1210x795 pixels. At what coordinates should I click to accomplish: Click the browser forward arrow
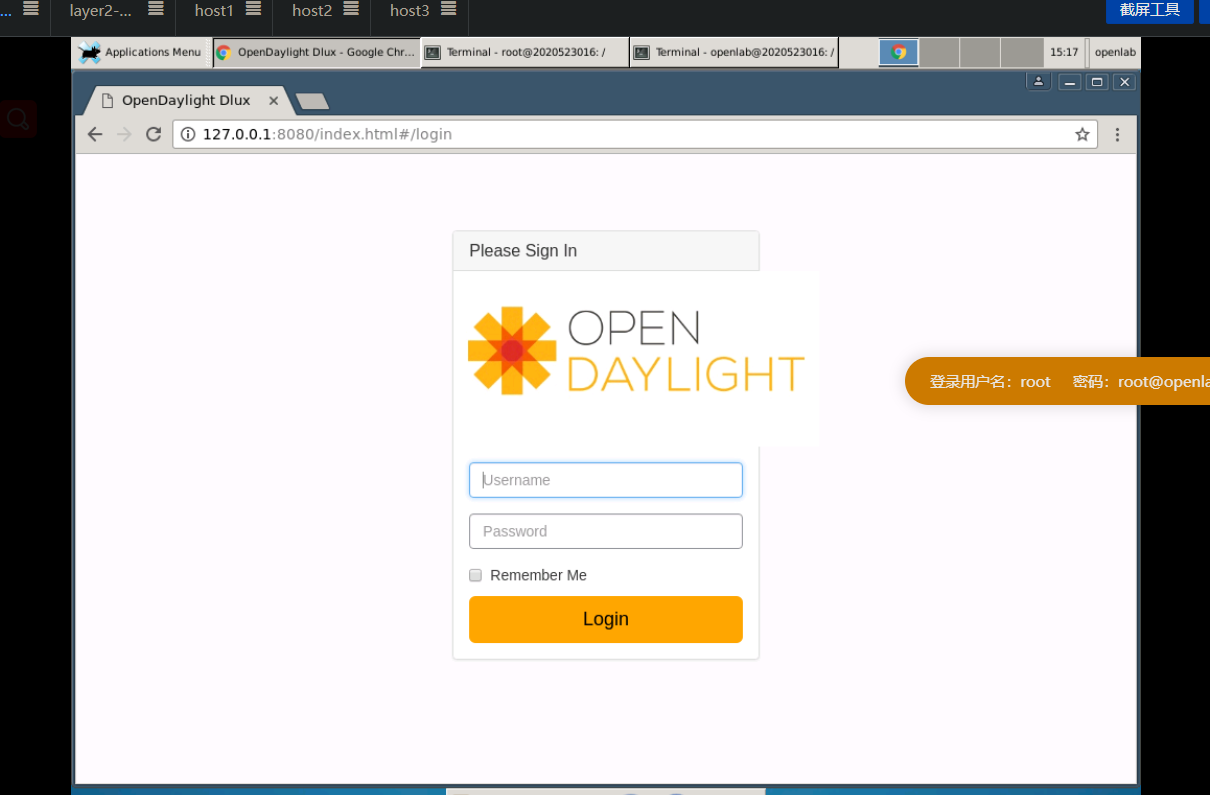tap(123, 133)
